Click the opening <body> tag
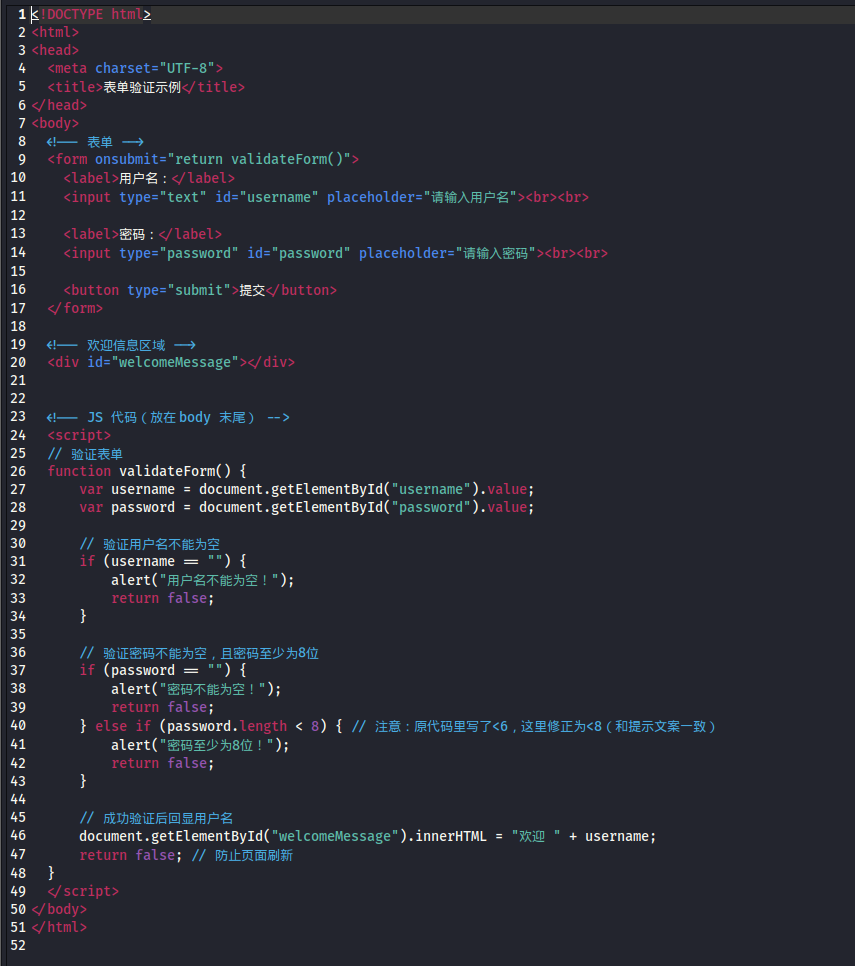855x966 pixels. (x=55, y=123)
